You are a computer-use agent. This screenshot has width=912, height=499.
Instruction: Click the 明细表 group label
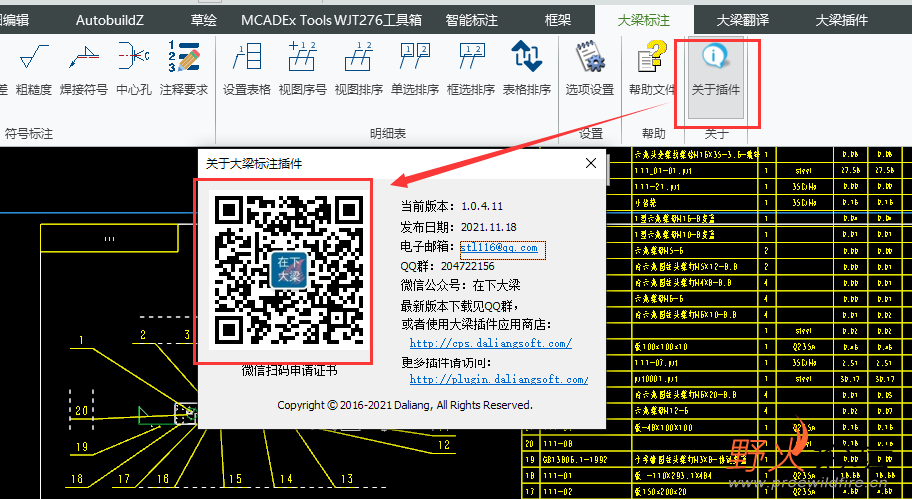tap(387, 134)
